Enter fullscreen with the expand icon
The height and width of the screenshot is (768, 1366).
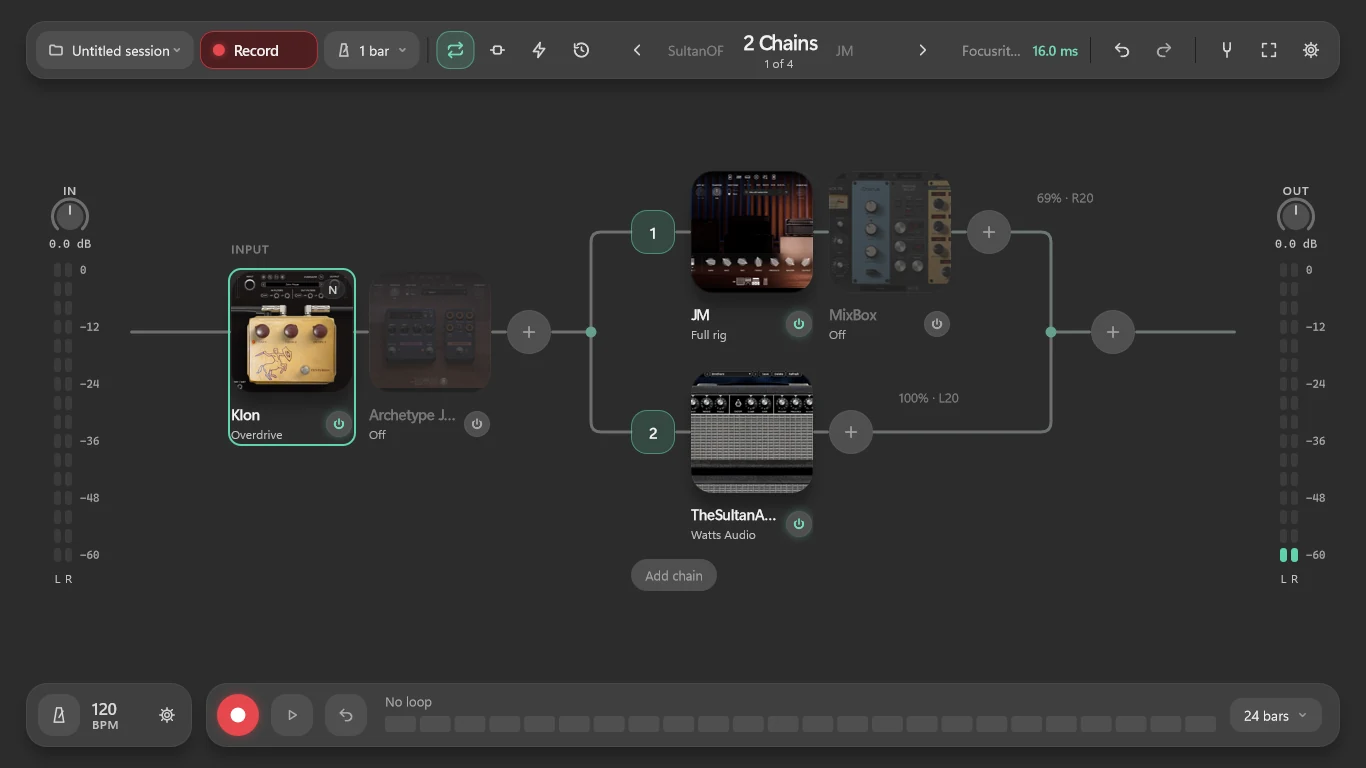point(1269,50)
